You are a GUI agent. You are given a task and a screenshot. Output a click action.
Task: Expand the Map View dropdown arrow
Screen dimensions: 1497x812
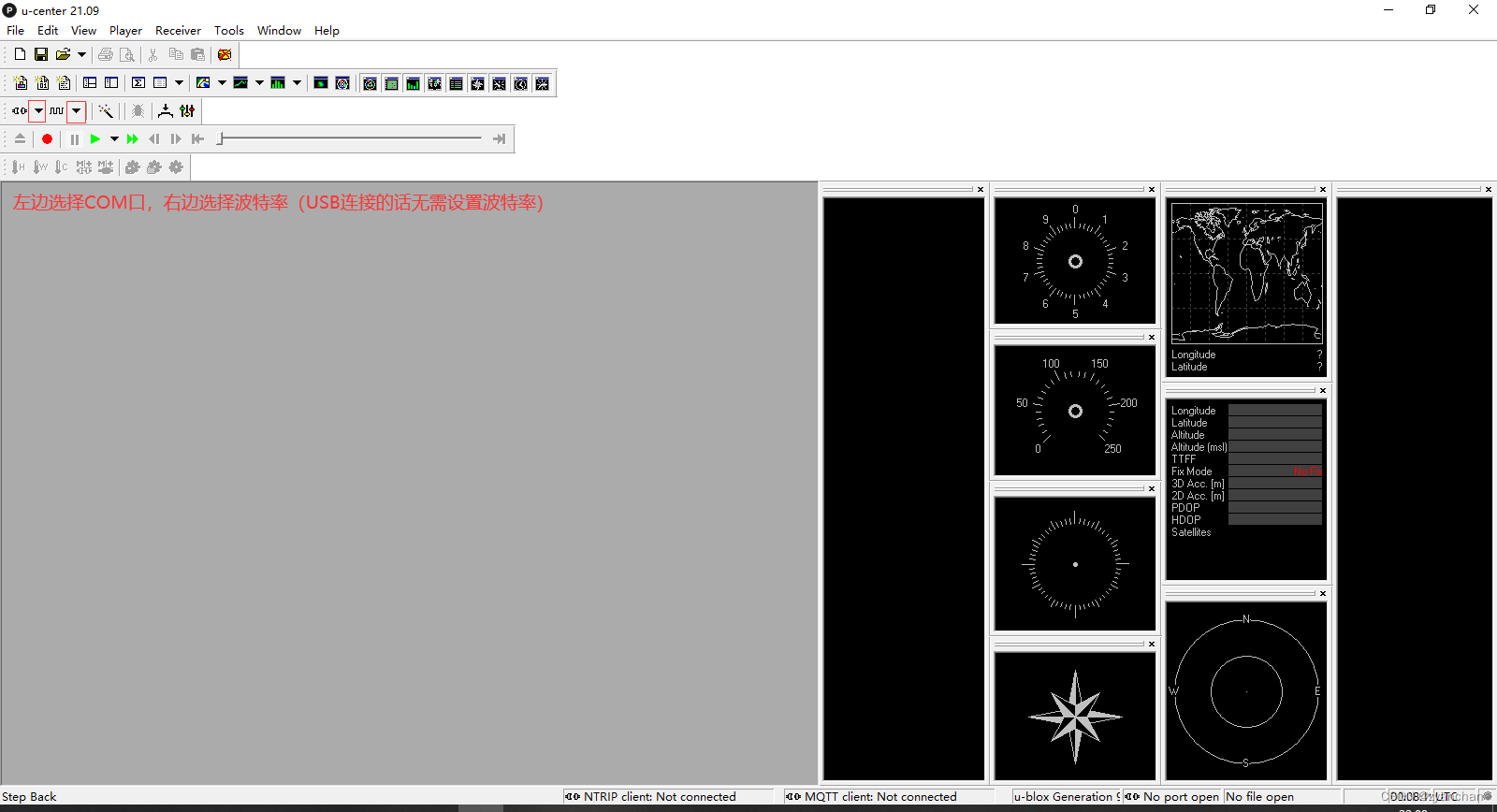[222, 83]
